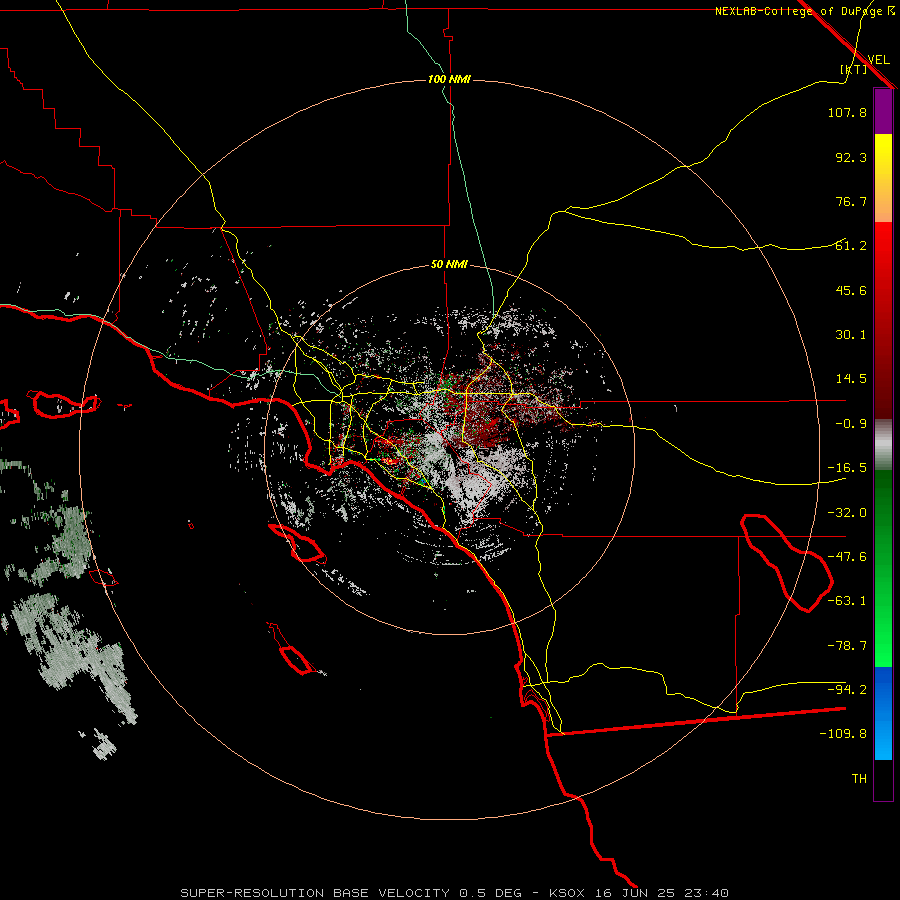Pick the yellow-orange segment of velocity color bar

pos(883,178)
